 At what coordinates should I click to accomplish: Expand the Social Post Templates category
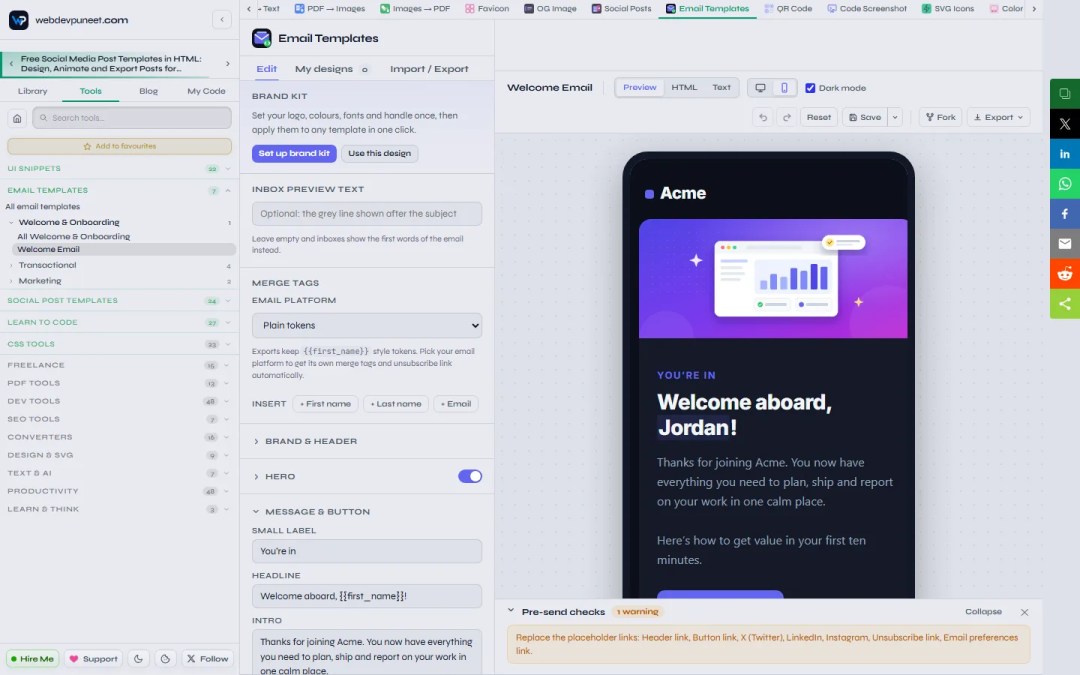117,300
